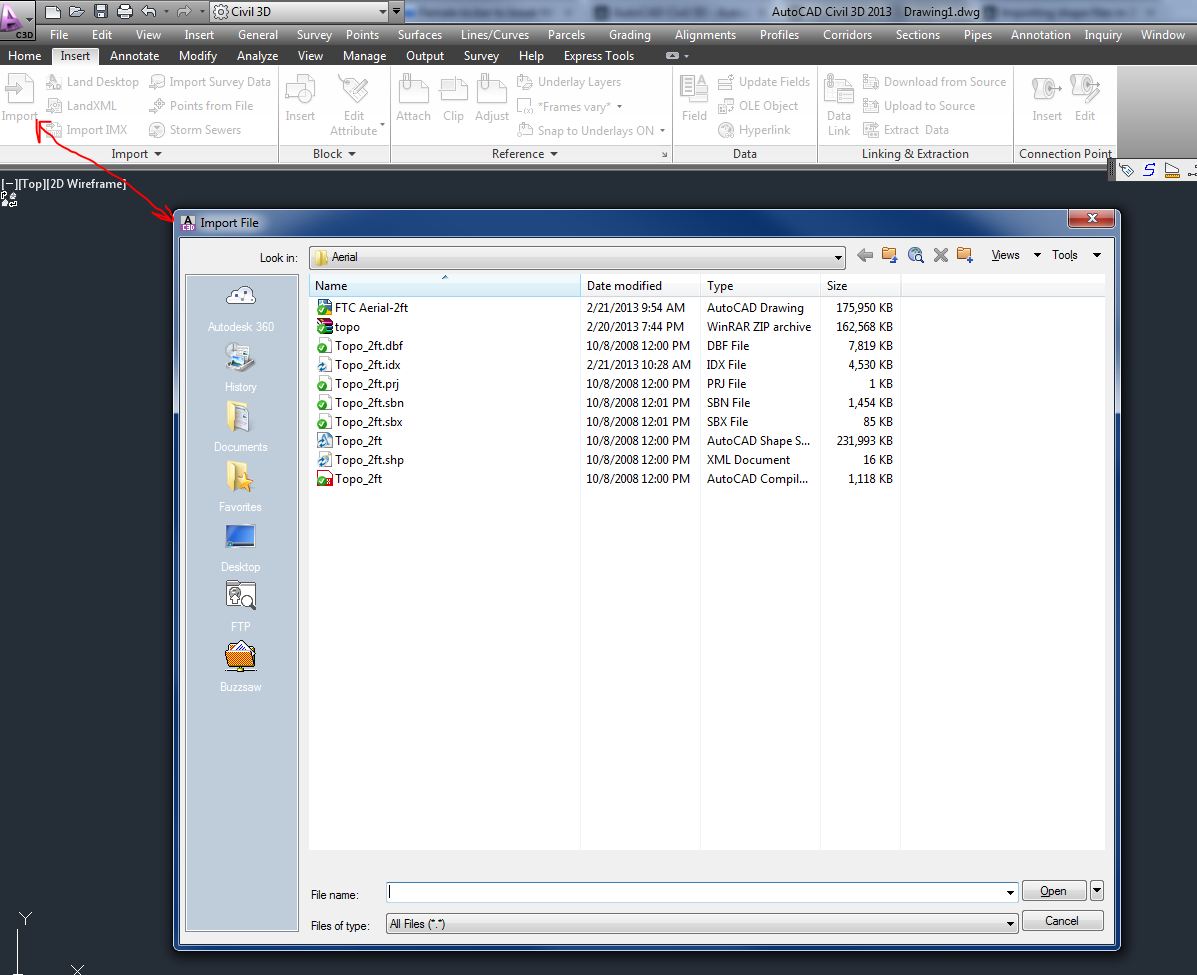Open the LandXML import tool

(84, 105)
